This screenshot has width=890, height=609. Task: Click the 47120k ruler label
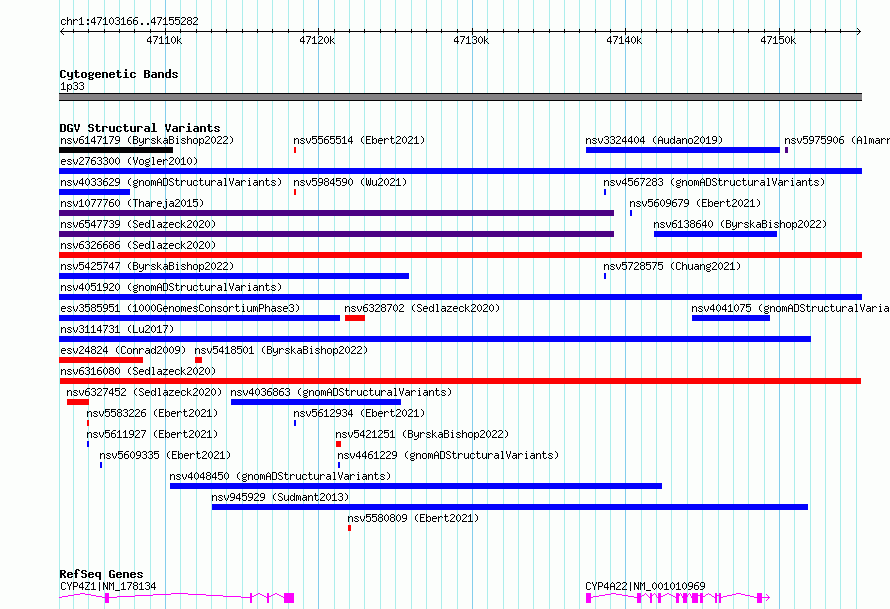(x=317, y=40)
